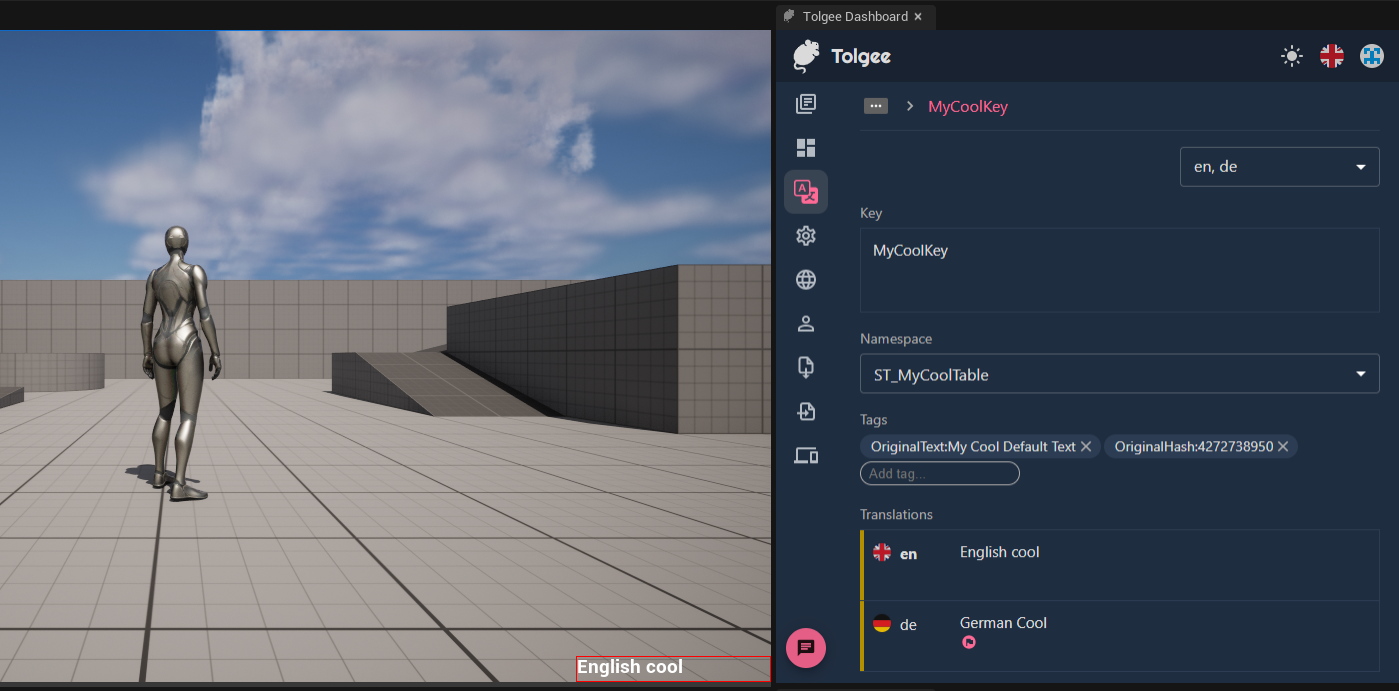The height and width of the screenshot is (691, 1399).
Task: Open the 'en, de' language selector dropdown
Action: 1279,166
